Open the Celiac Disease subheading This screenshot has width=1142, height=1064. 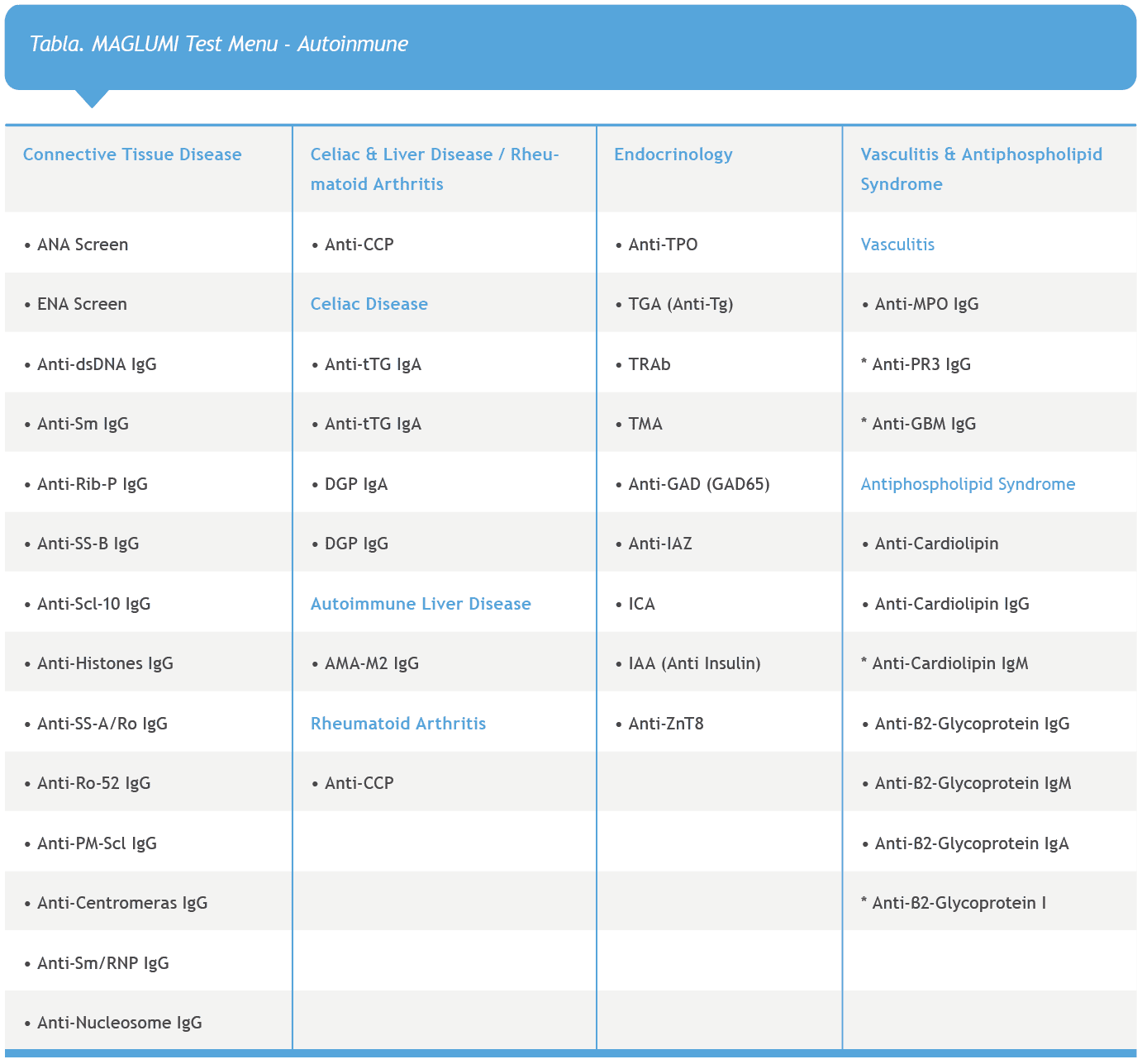pos(369,304)
